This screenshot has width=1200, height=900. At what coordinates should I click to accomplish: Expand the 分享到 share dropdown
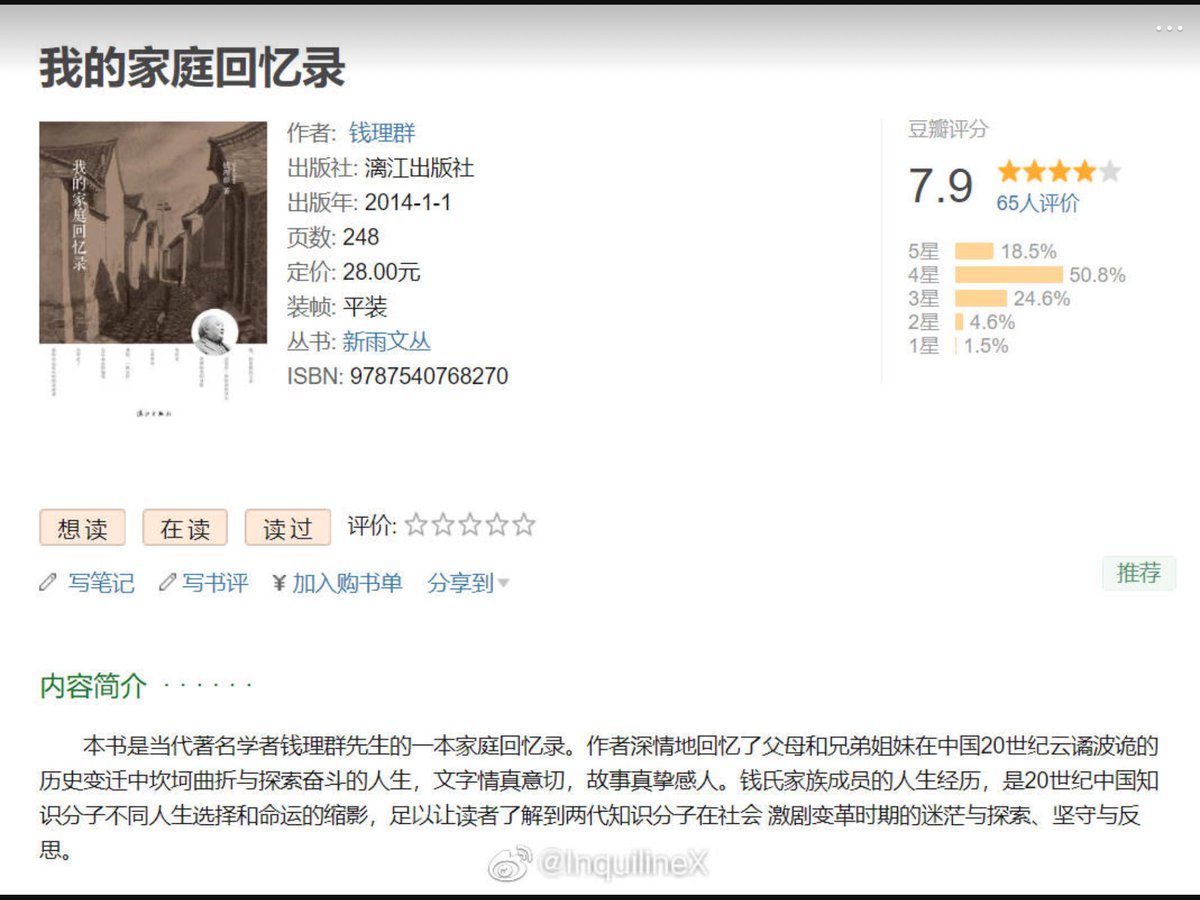pyautogui.click(x=468, y=583)
